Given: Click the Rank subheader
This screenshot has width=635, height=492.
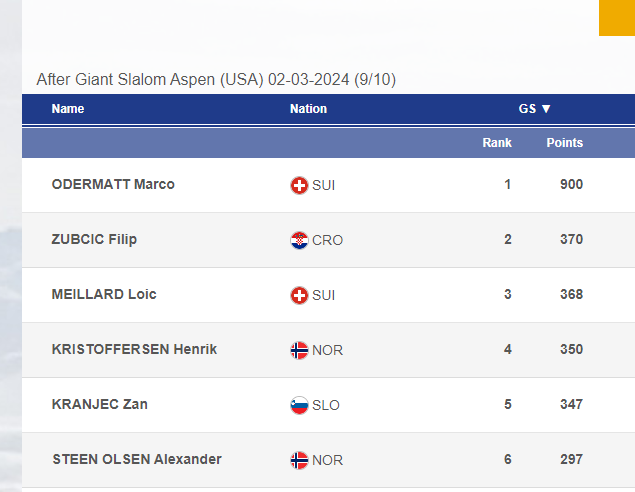Looking at the screenshot, I should coord(497,143).
